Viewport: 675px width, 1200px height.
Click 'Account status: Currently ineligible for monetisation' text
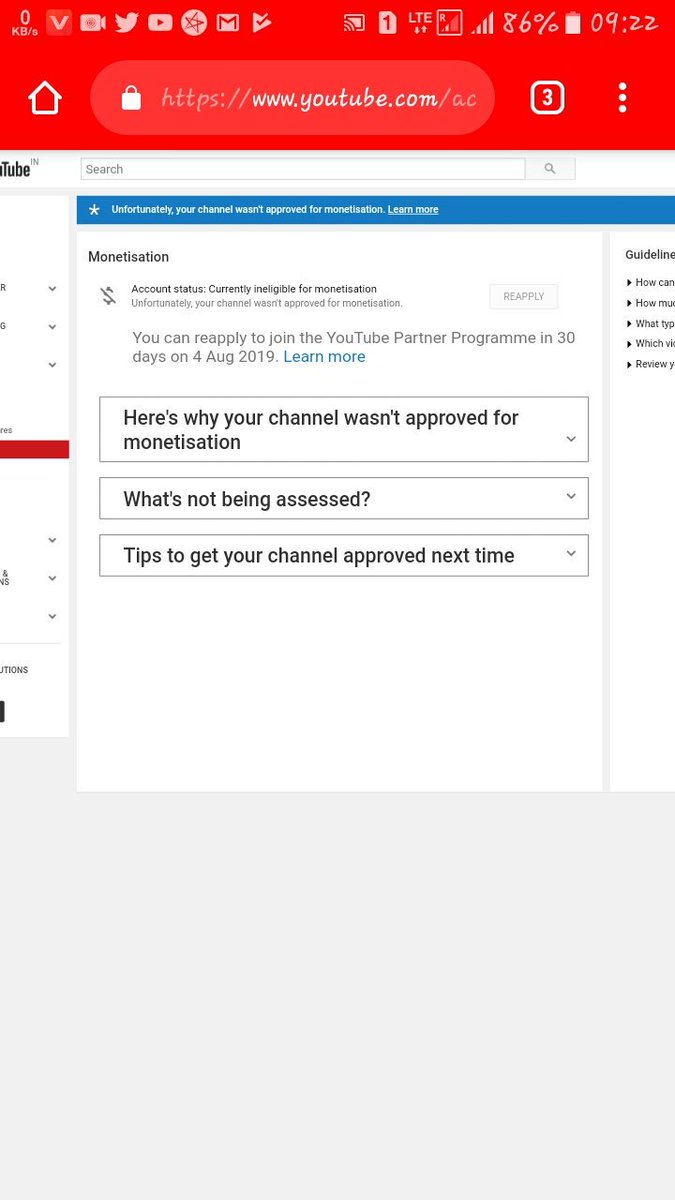254,289
